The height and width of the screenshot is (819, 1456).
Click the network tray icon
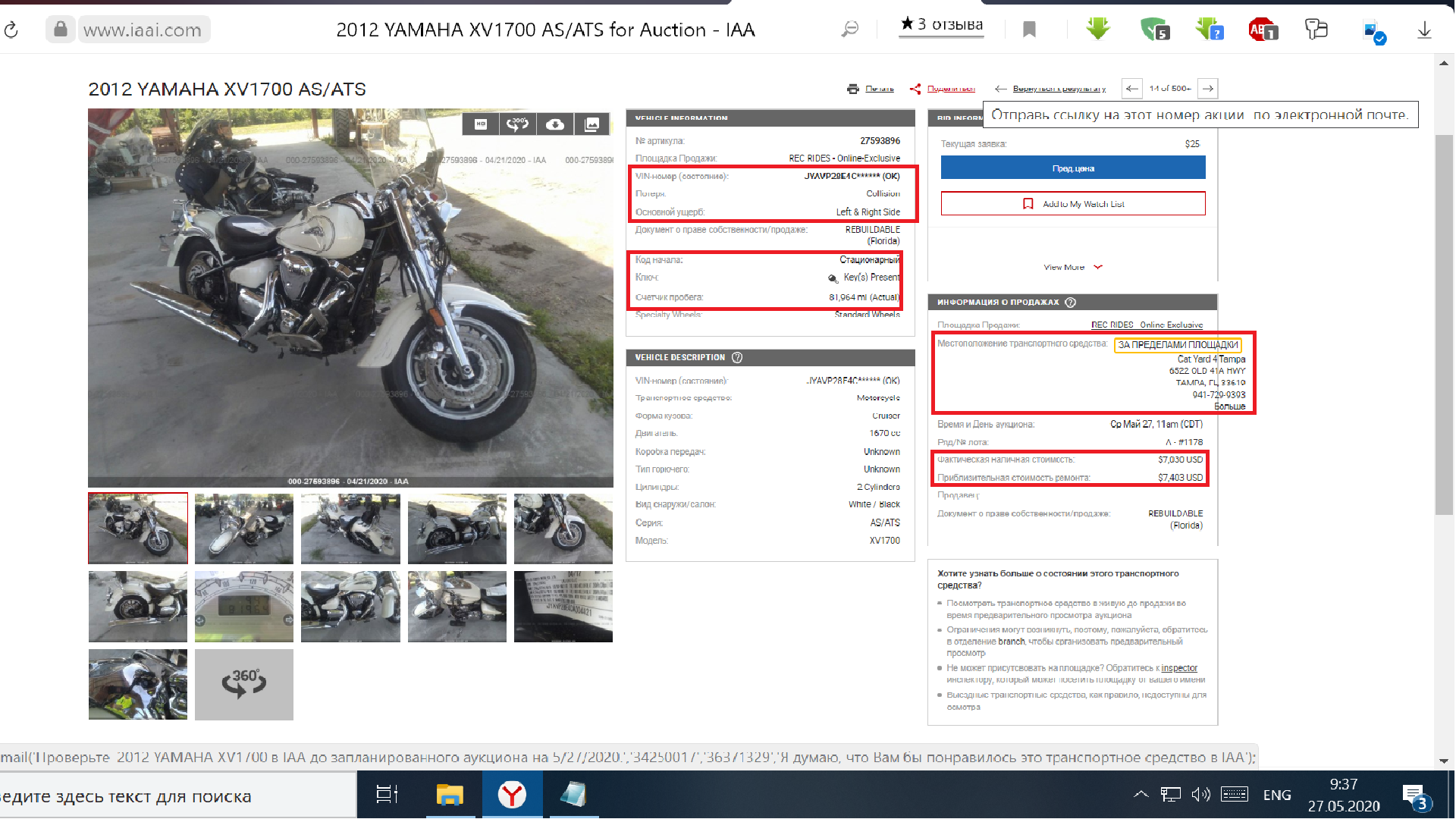pyautogui.click(x=1170, y=795)
